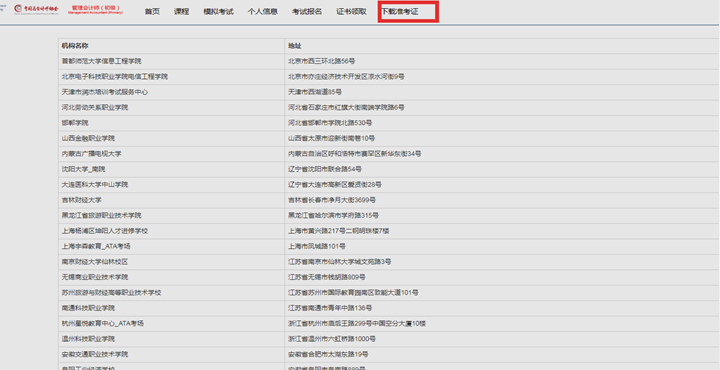Open the 首页 menu item
720x370 pixels.
click(x=152, y=11)
